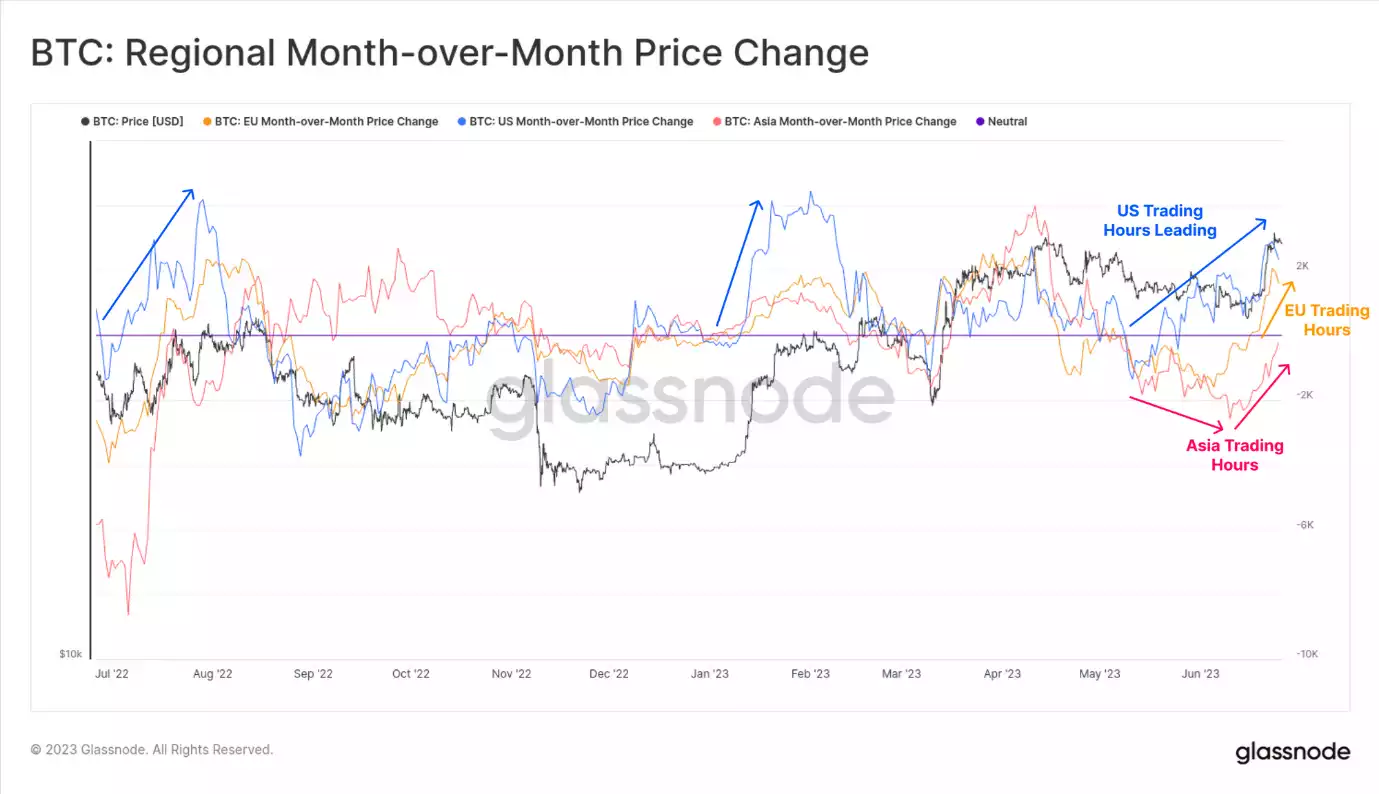Click the chart title BTC: Regional Month-over-Month Price Change
This screenshot has width=1379, height=794.
pyautogui.click(x=449, y=53)
